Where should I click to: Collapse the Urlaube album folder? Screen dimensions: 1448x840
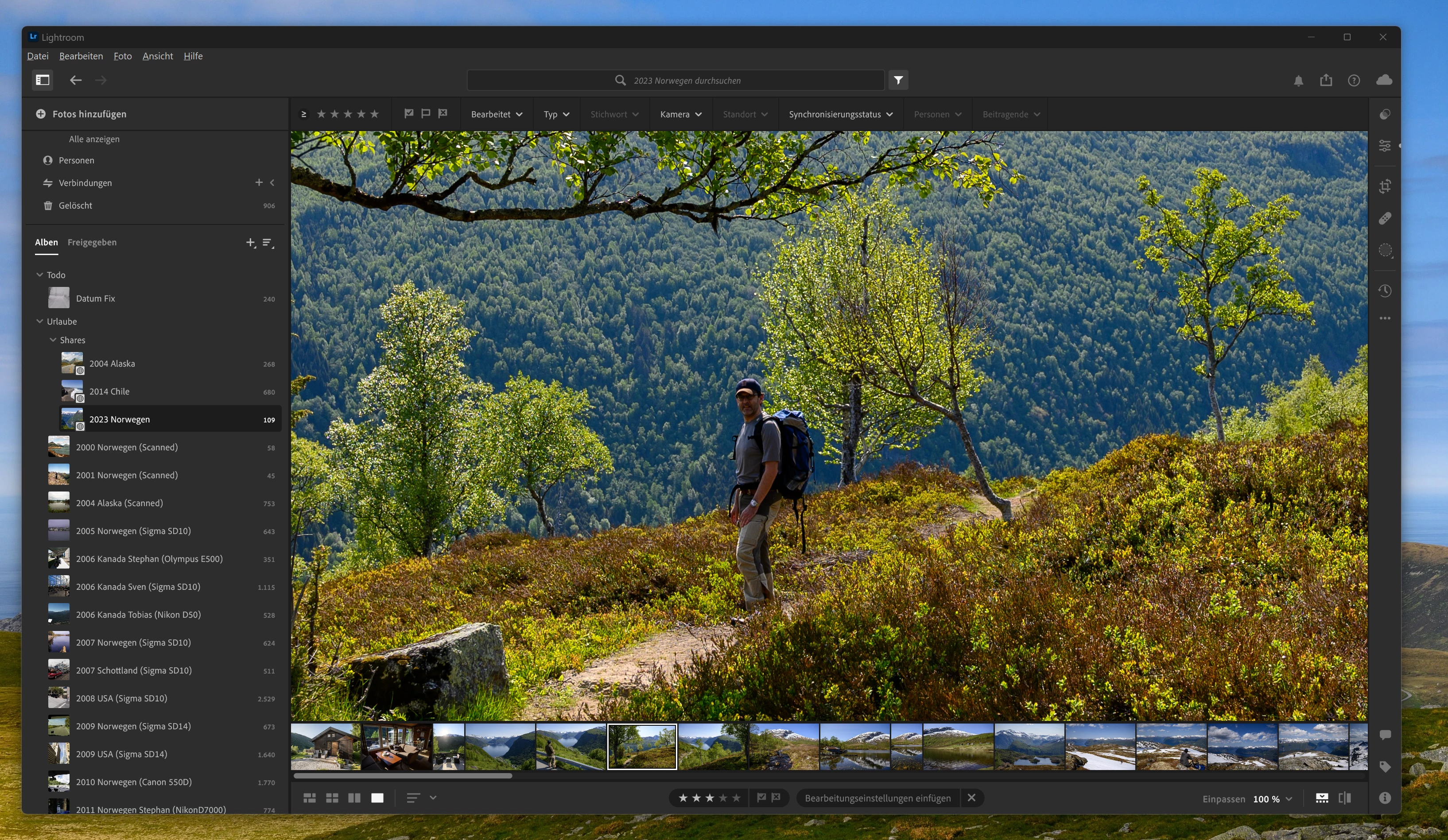(40, 321)
